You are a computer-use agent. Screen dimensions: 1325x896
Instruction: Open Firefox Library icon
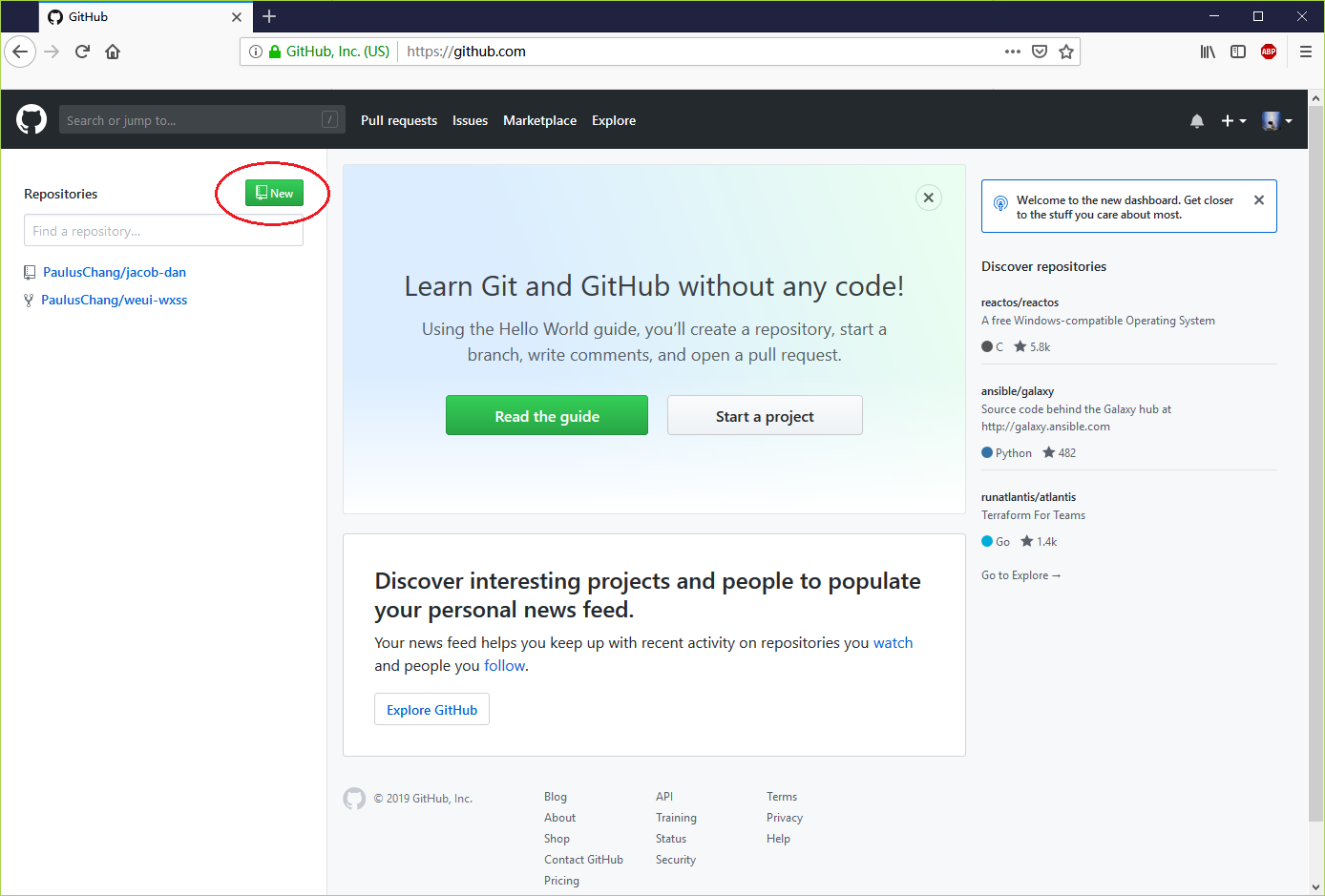(x=1208, y=52)
